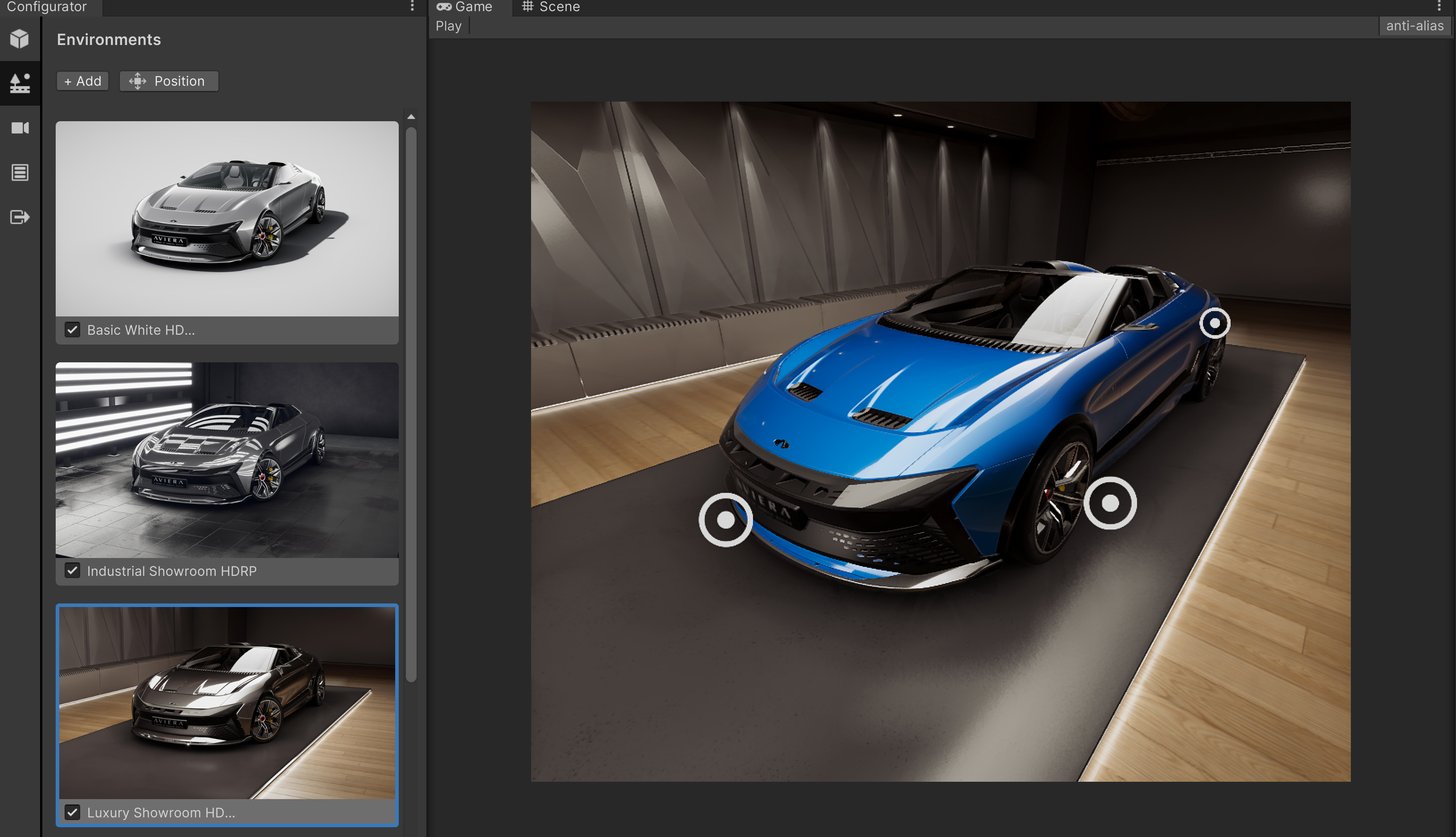Open the list sidebar icon
The image size is (1456, 837).
coord(20,172)
